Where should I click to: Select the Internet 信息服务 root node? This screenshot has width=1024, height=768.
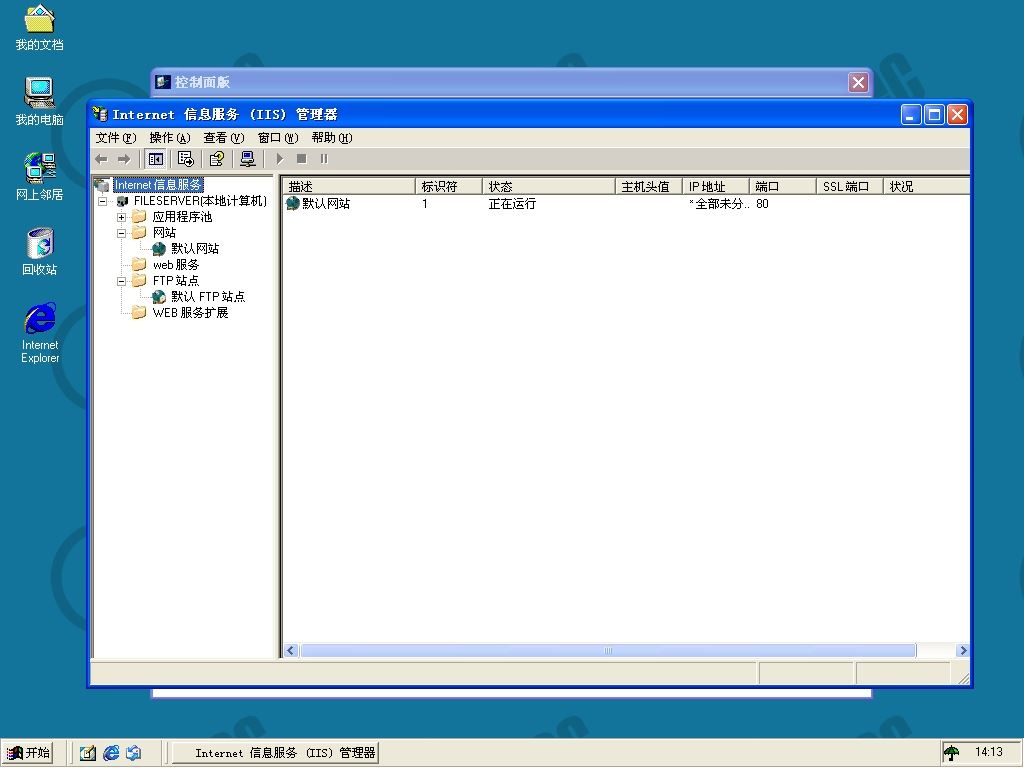tap(158, 185)
